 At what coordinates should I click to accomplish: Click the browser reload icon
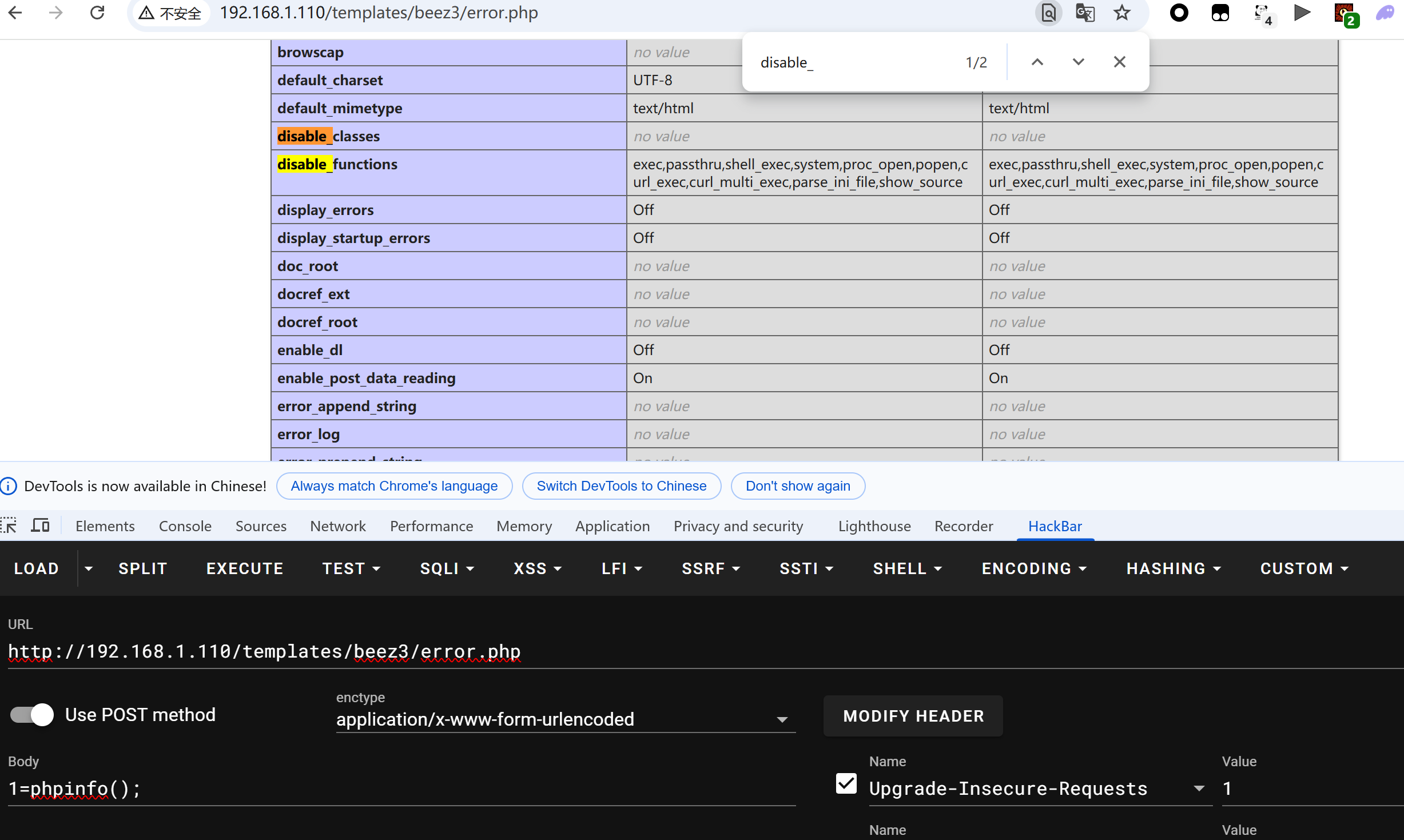[97, 13]
